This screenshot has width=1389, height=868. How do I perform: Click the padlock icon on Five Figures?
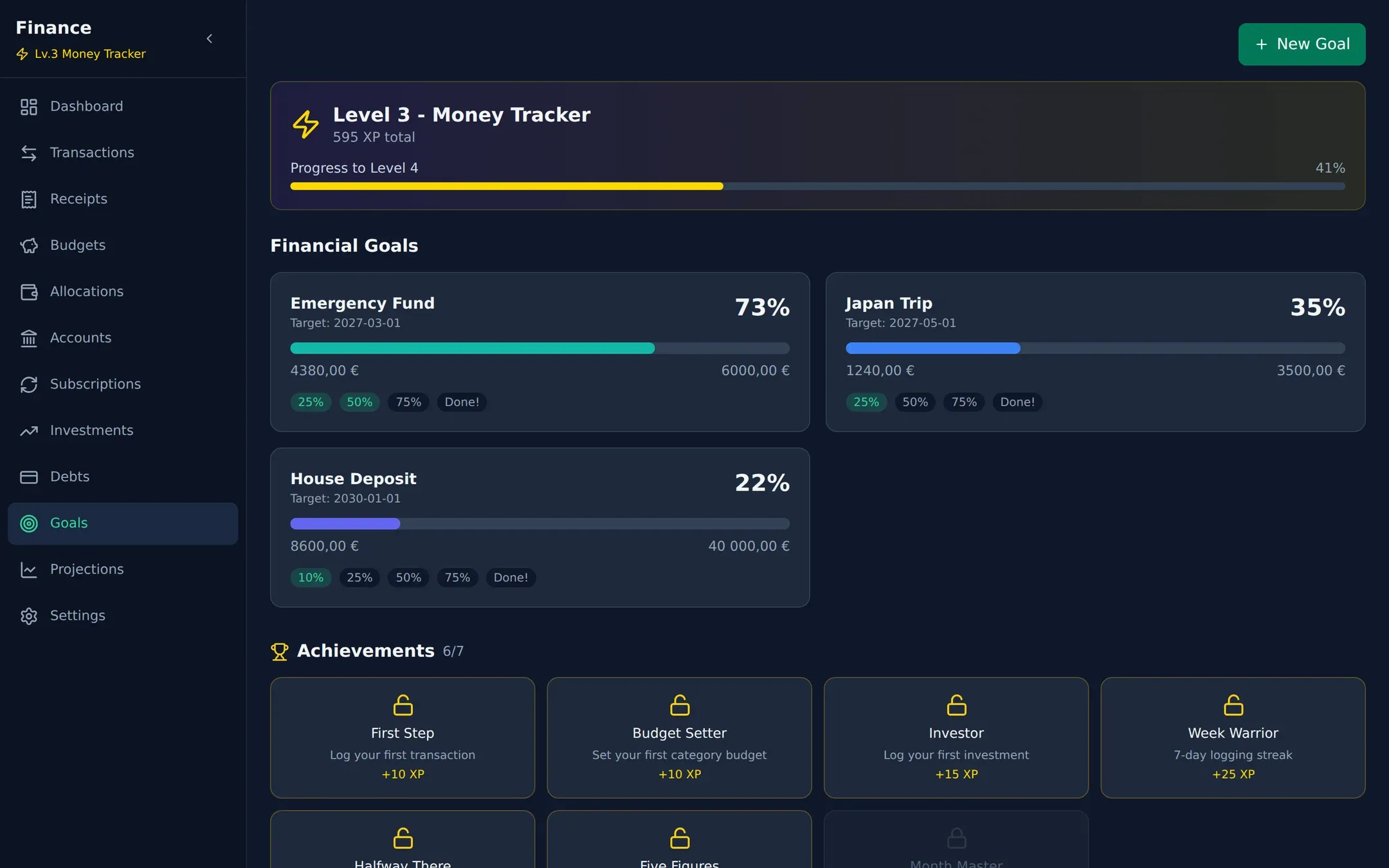(x=680, y=838)
